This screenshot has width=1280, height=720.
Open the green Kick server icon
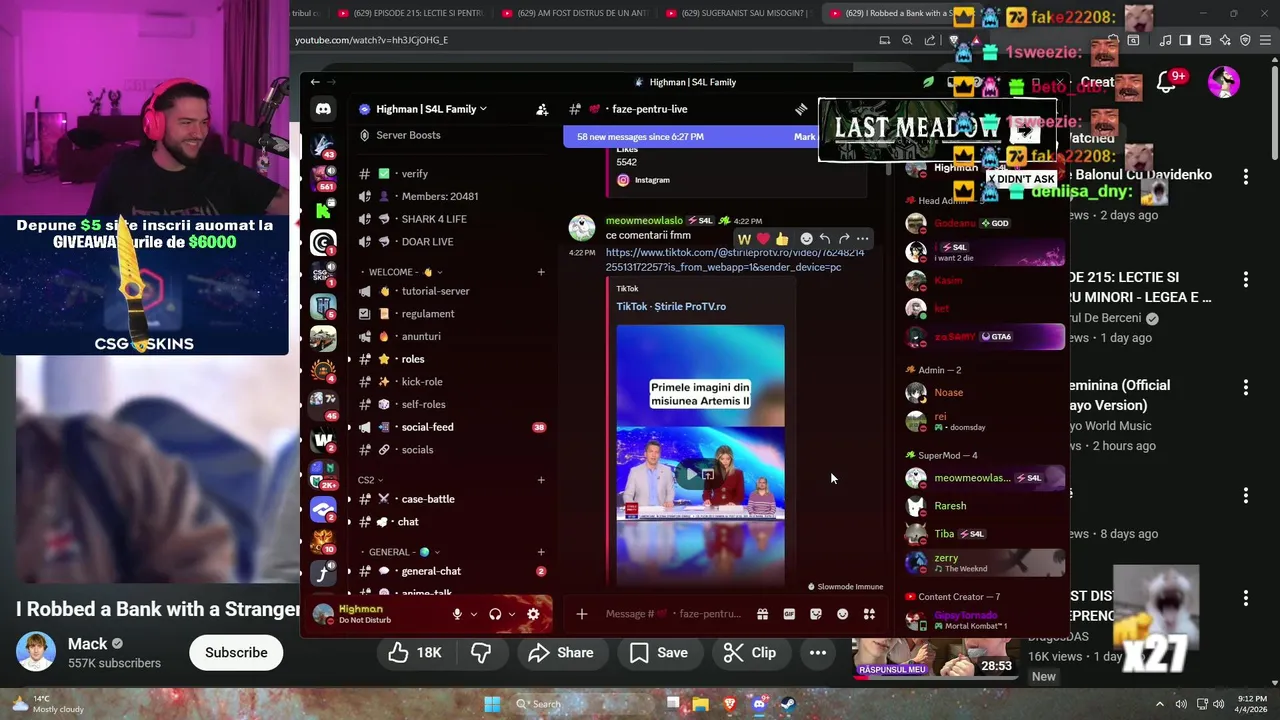[x=323, y=210]
